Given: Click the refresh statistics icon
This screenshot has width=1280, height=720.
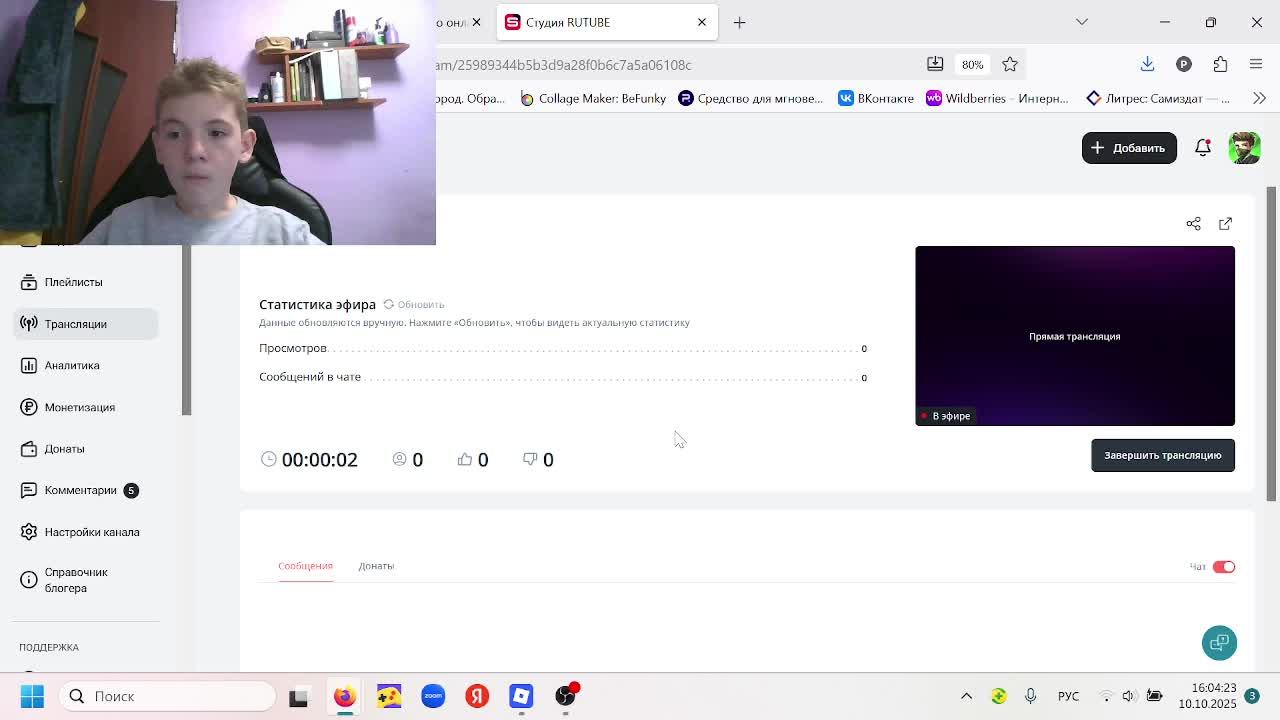Looking at the screenshot, I should point(389,304).
